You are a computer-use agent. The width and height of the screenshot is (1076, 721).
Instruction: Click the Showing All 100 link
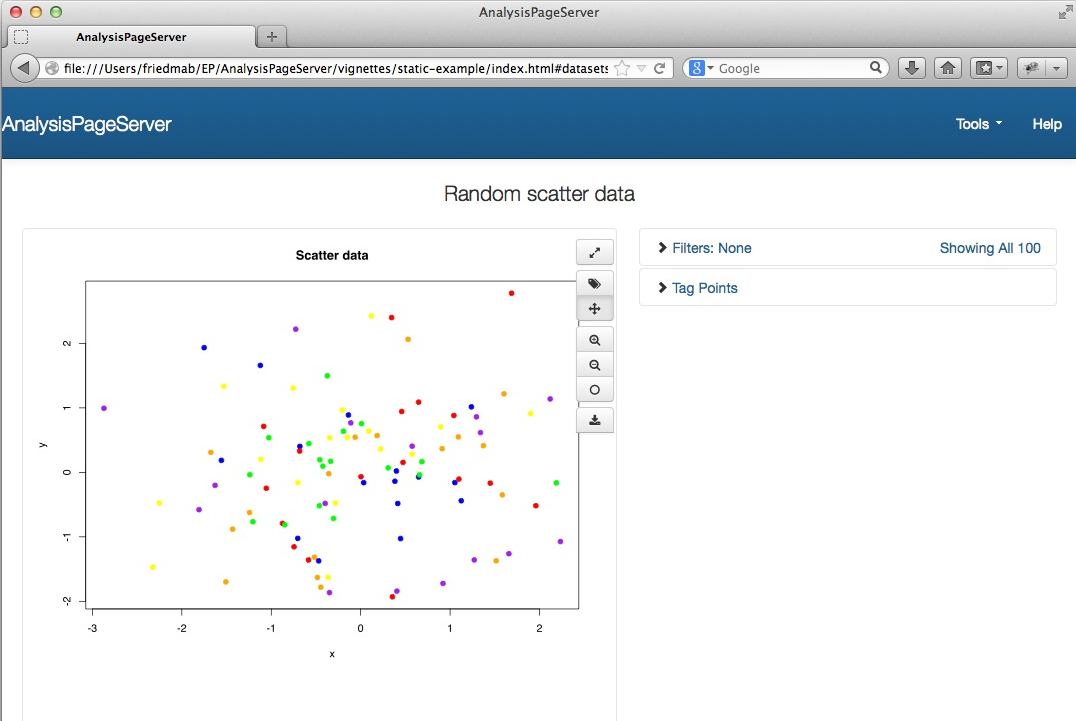tap(989, 248)
